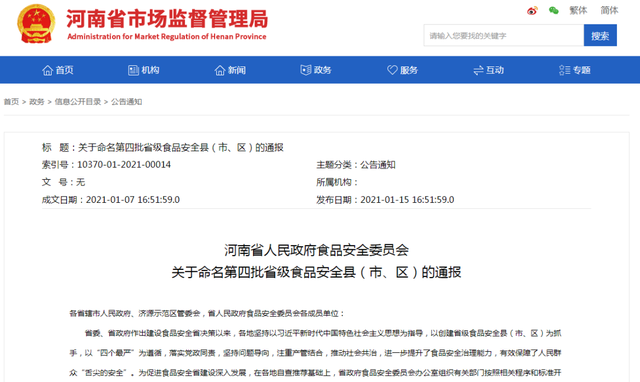Select index number 10370-01-2021-00014

[124, 164]
